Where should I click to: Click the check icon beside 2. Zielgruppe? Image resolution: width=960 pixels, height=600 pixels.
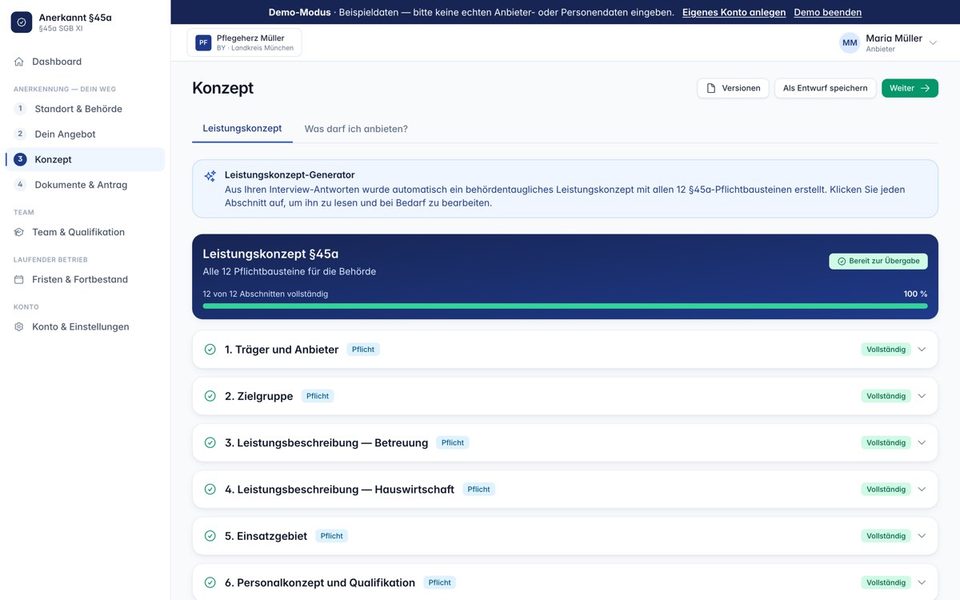[x=210, y=396]
